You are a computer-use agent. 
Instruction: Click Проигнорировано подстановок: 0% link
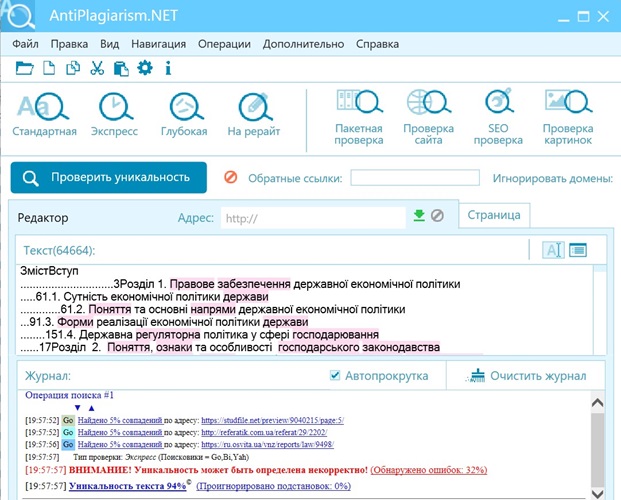(x=273, y=486)
